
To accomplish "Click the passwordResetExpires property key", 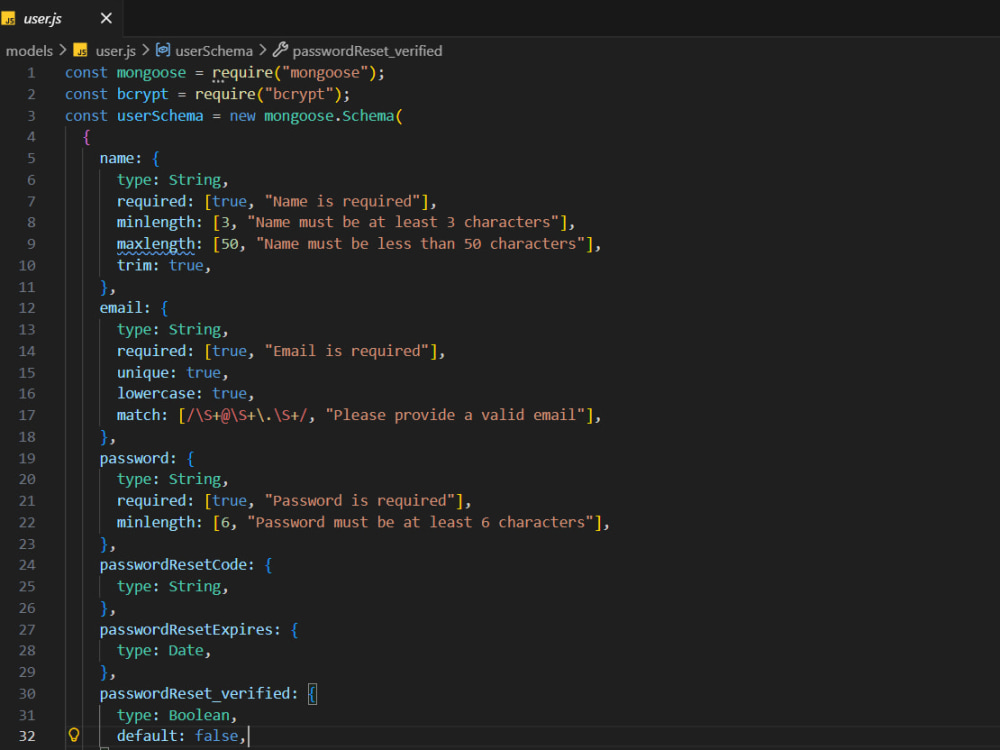I will tap(186, 629).
